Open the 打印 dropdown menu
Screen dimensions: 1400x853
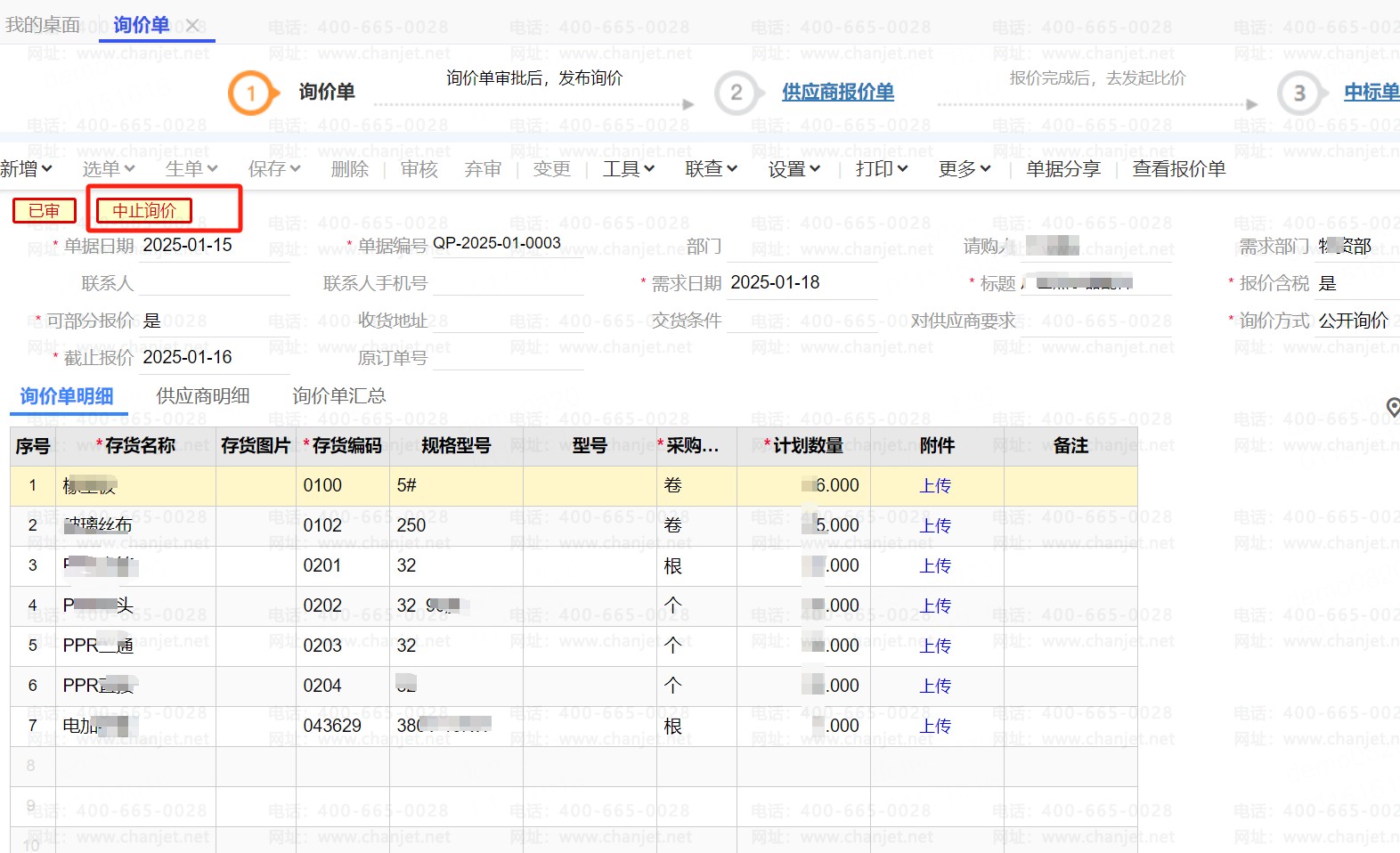coord(881,169)
